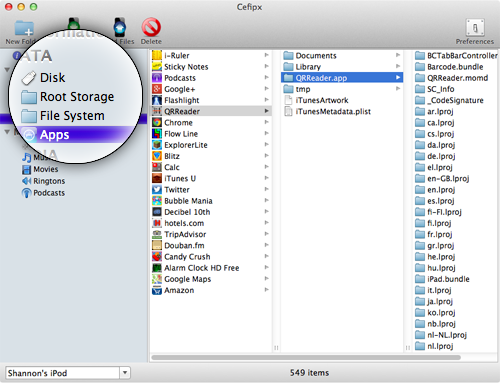Select BCTabBarController folder
This screenshot has height=383, width=500.
pyautogui.click(x=456, y=55)
